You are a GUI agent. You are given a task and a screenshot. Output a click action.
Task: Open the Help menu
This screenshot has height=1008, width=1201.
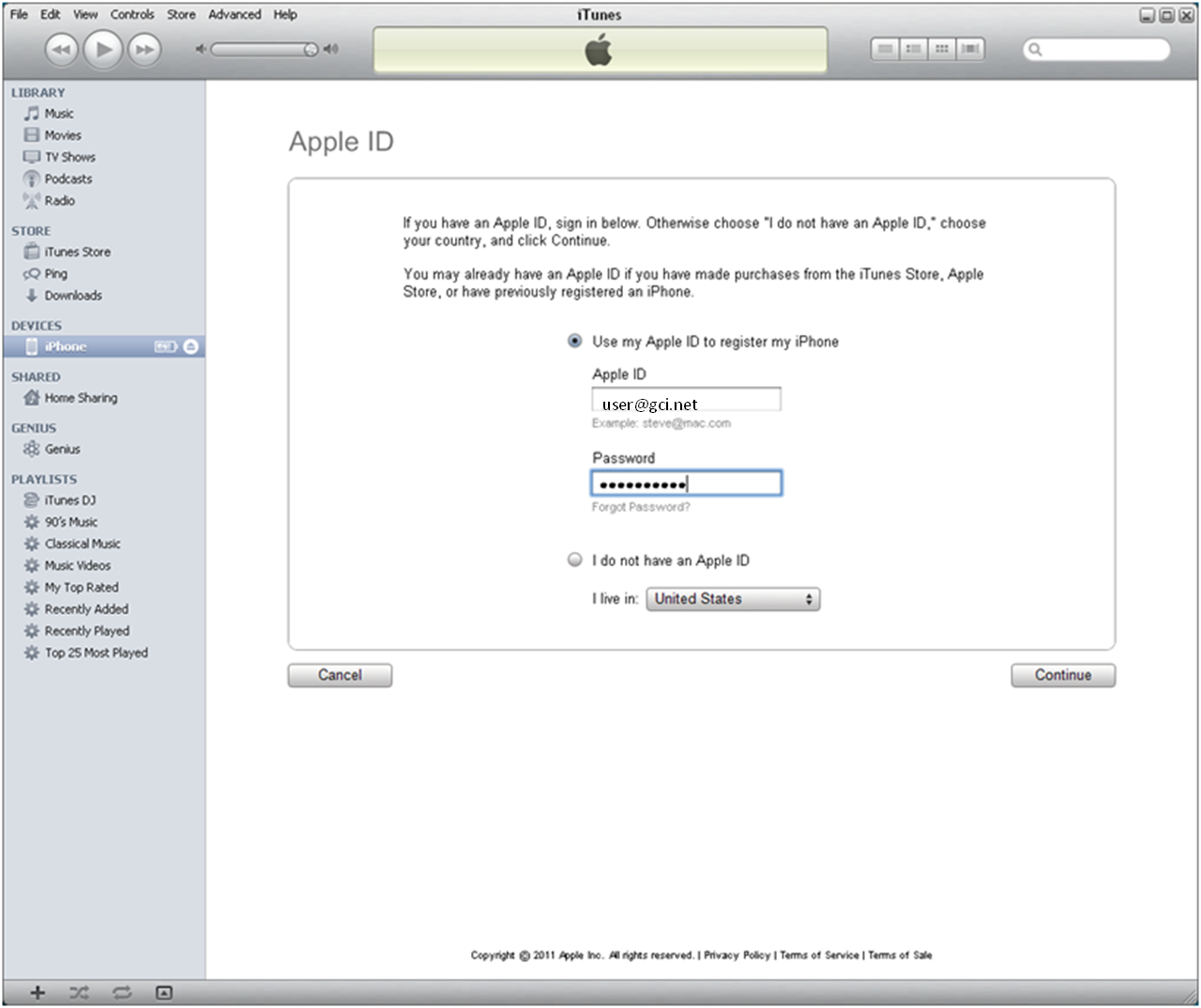285,14
